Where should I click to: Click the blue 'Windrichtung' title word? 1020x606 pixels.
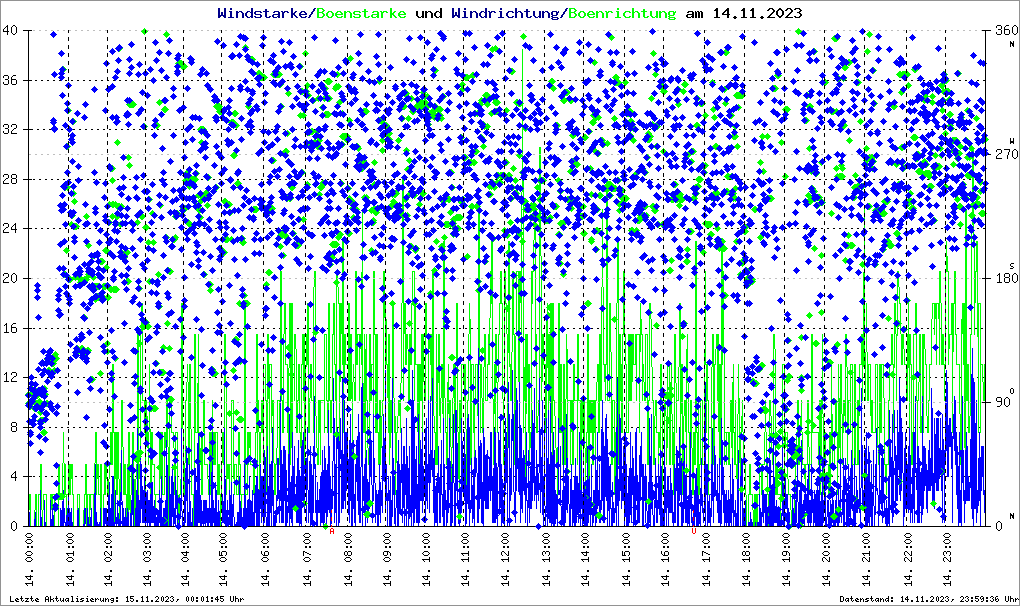point(505,13)
